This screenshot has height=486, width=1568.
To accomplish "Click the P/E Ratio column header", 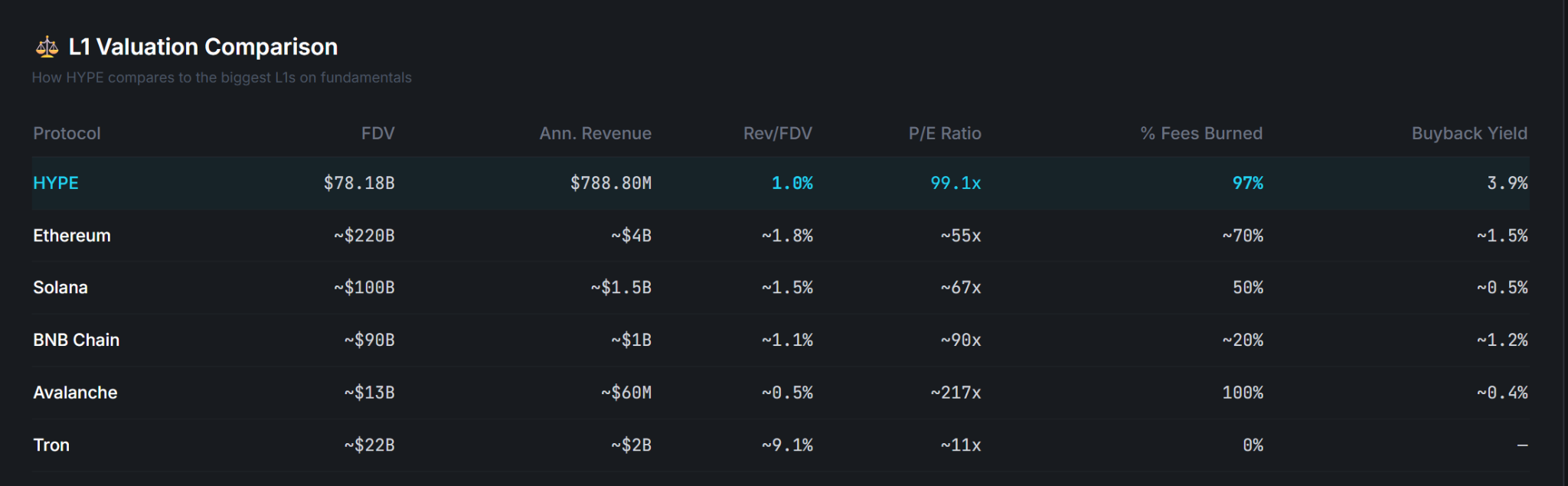I will 945,133.
